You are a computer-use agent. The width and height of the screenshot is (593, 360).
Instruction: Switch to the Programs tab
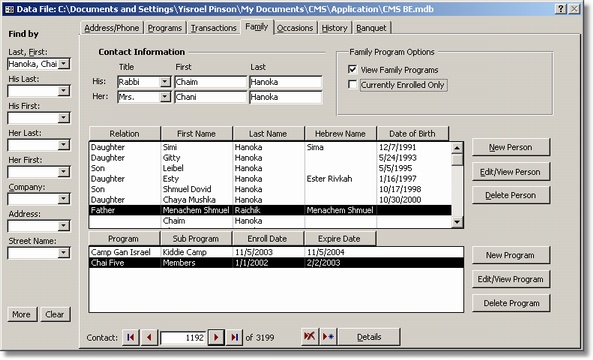point(165,28)
